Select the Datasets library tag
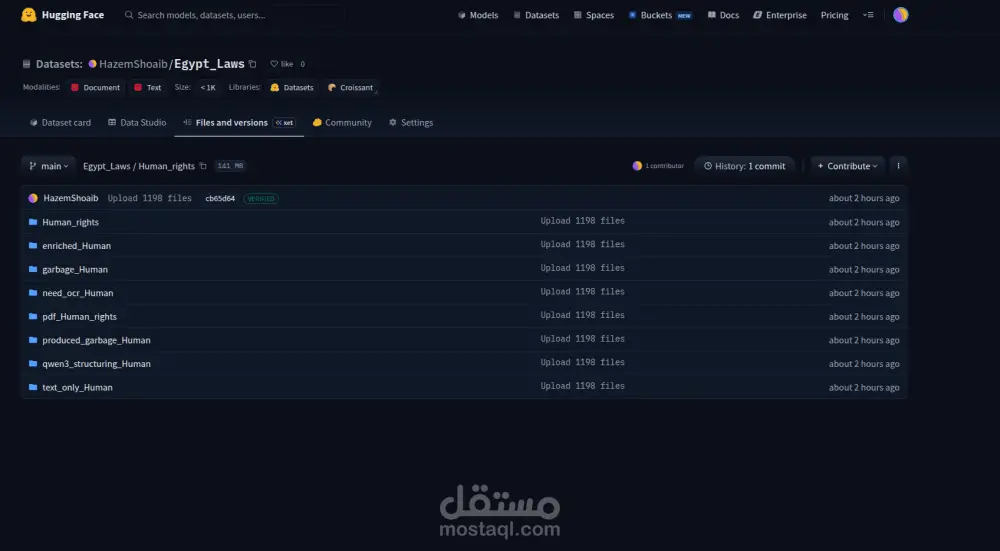The image size is (1000, 551). [x=291, y=87]
